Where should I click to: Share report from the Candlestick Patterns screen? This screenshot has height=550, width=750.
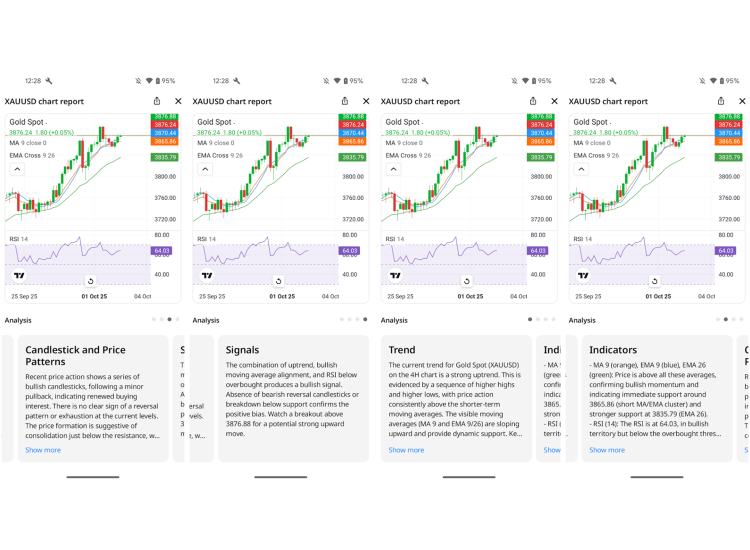click(157, 101)
